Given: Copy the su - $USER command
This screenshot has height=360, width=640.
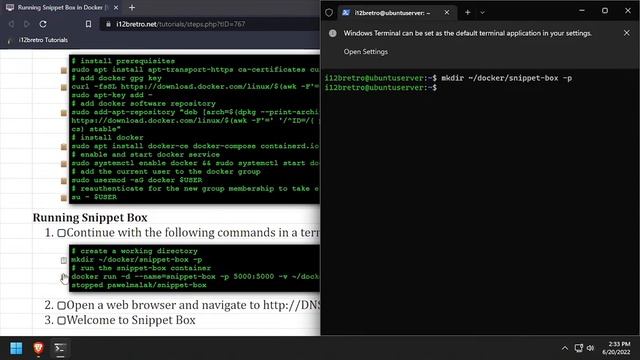Looking at the screenshot, I should coord(64,198).
